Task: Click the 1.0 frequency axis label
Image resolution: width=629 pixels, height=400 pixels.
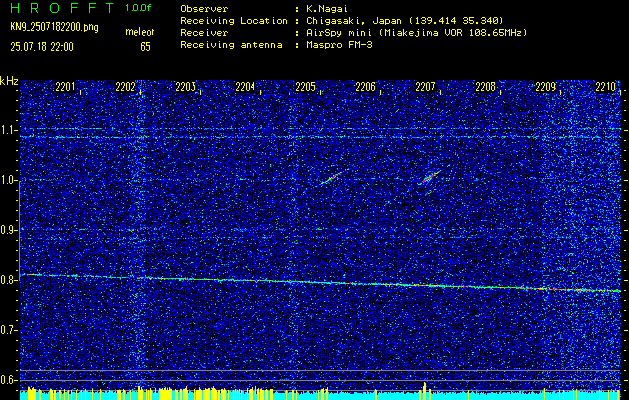Action: tap(8, 181)
